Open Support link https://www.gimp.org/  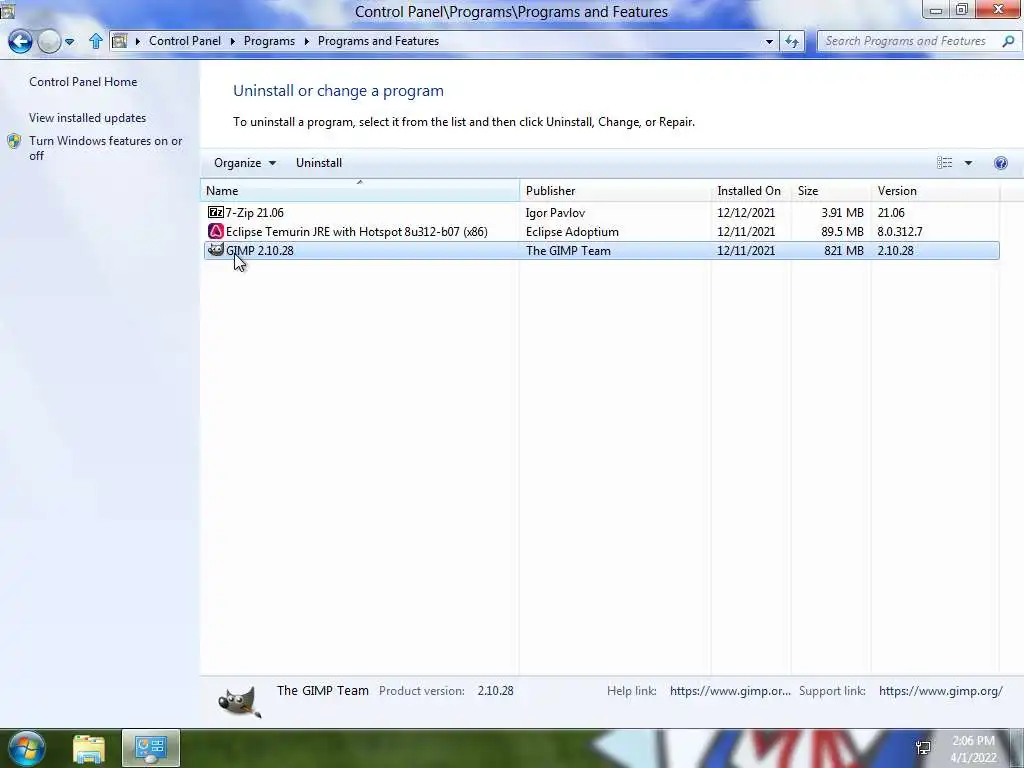[940, 690]
